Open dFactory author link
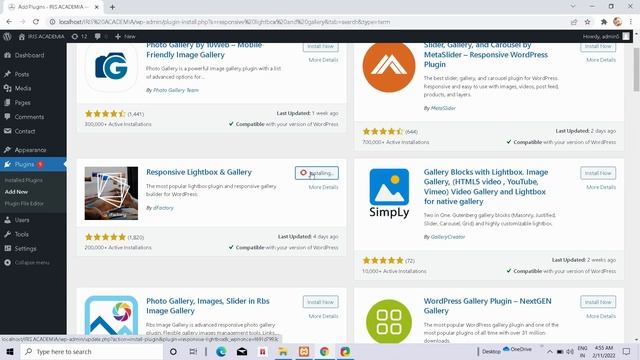 coord(163,208)
